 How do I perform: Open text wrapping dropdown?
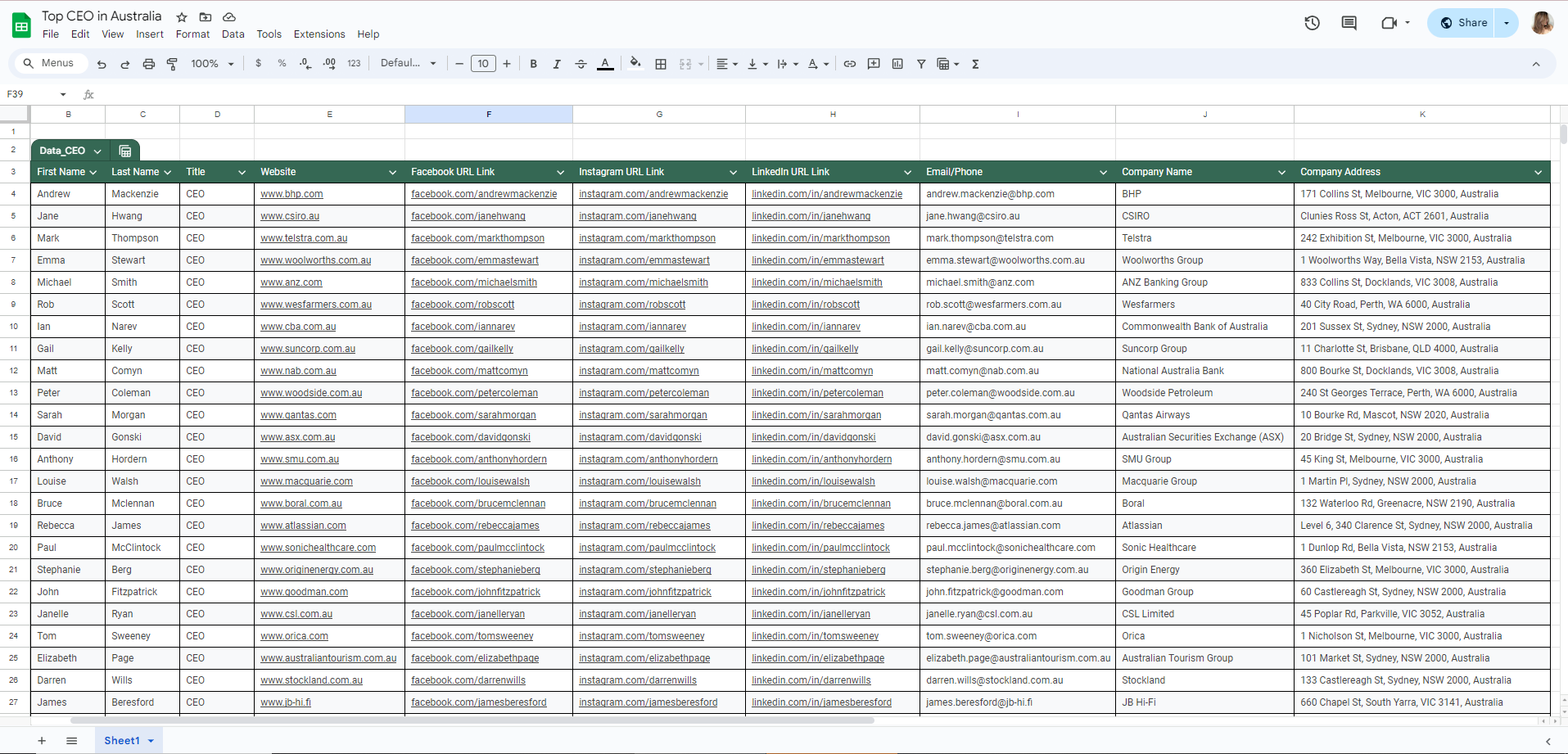[x=787, y=64]
